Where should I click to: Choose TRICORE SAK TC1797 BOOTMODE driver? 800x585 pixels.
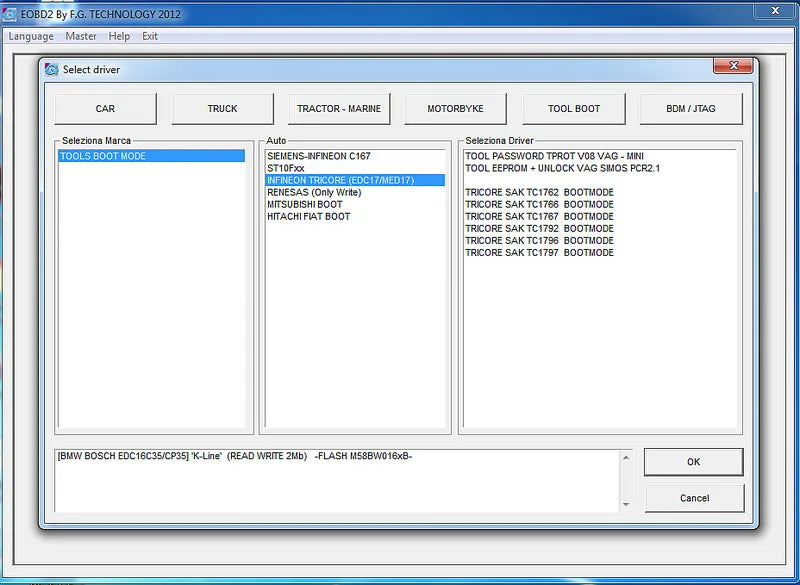(539, 253)
